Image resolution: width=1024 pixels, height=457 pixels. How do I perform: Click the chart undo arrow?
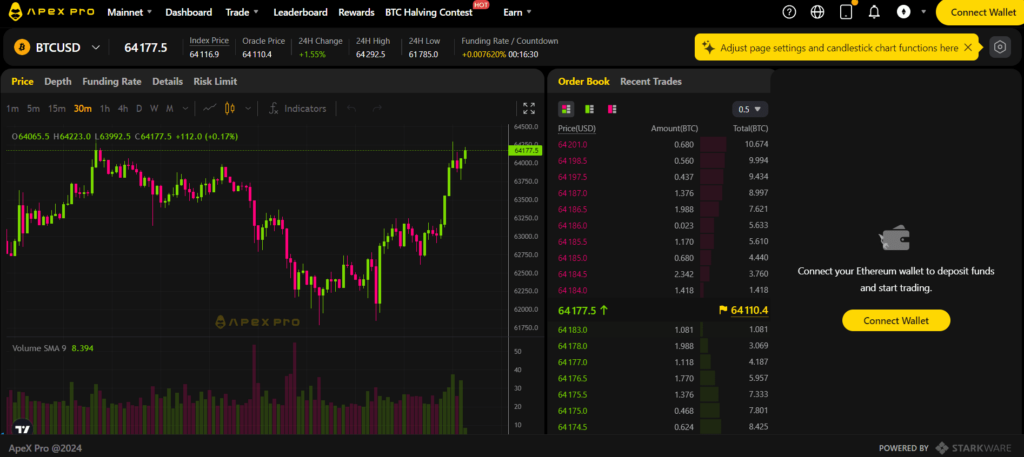coord(351,108)
